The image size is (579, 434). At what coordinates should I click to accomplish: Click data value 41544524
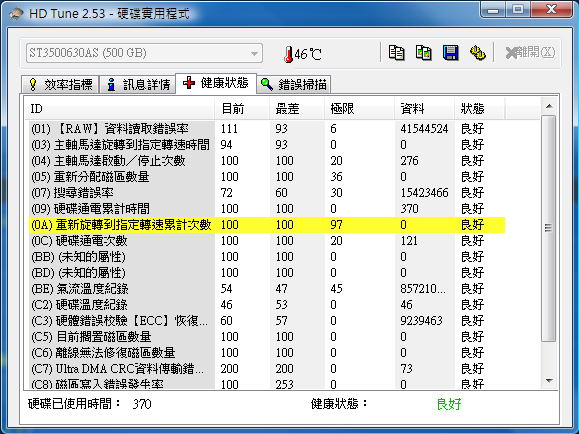(424, 129)
